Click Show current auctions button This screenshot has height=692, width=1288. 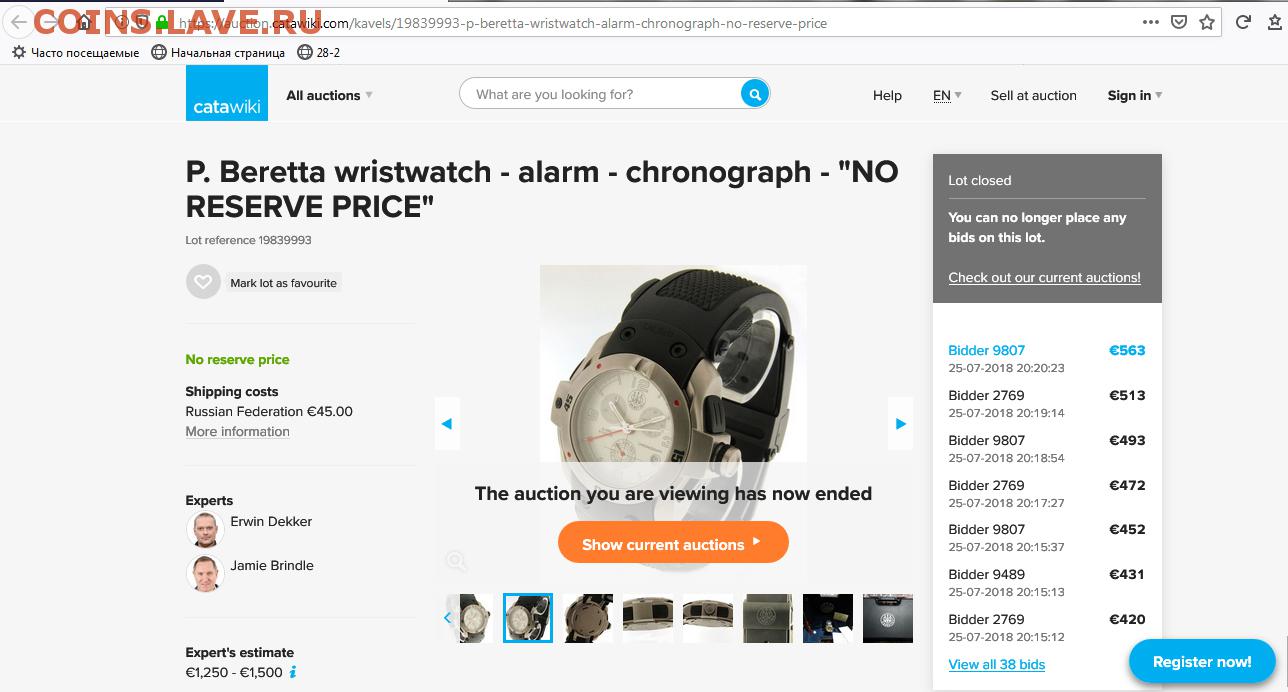(x=673, y=543)
